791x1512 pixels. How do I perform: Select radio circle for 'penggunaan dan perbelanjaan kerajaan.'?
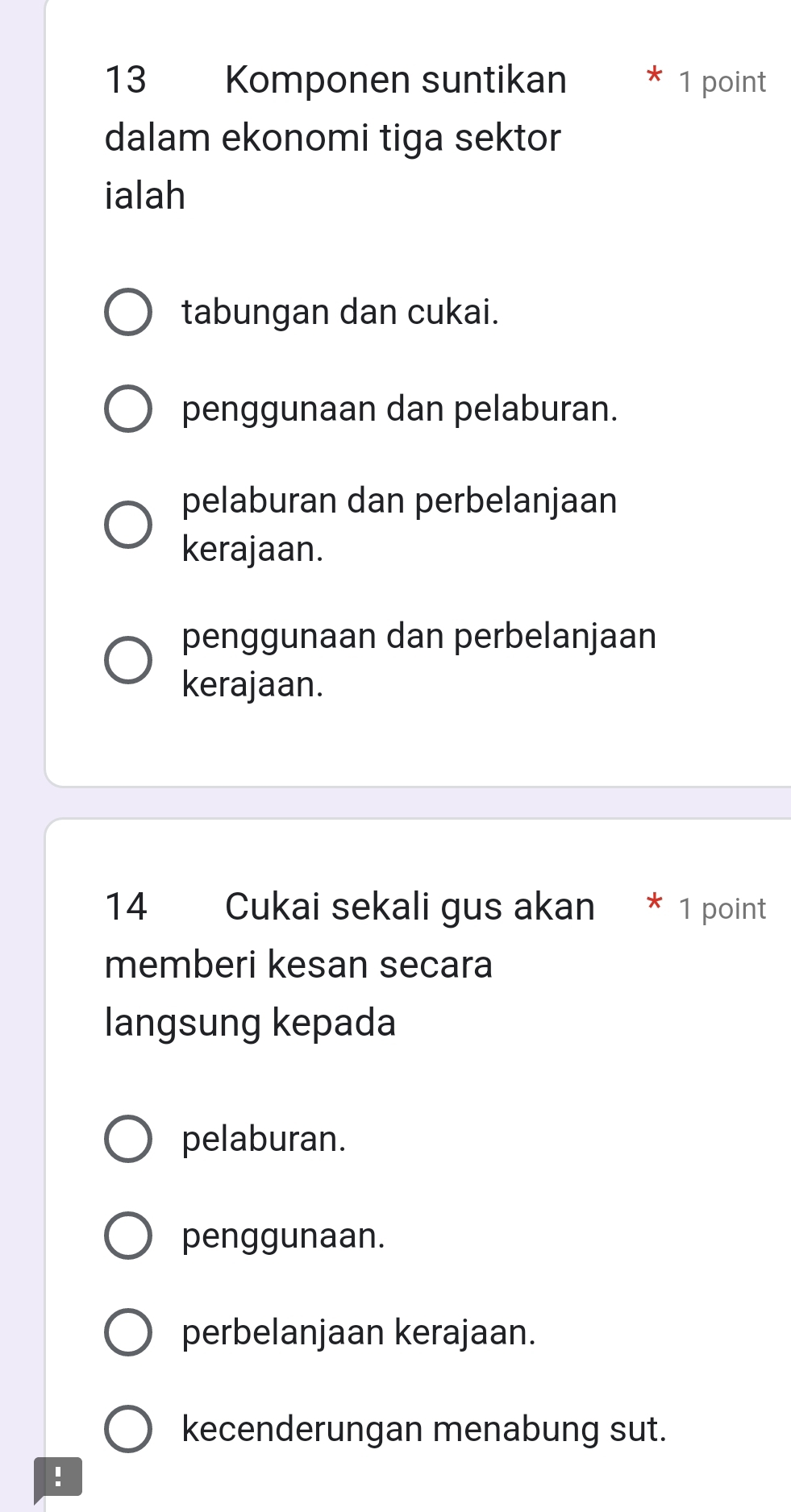coord(127,660)
